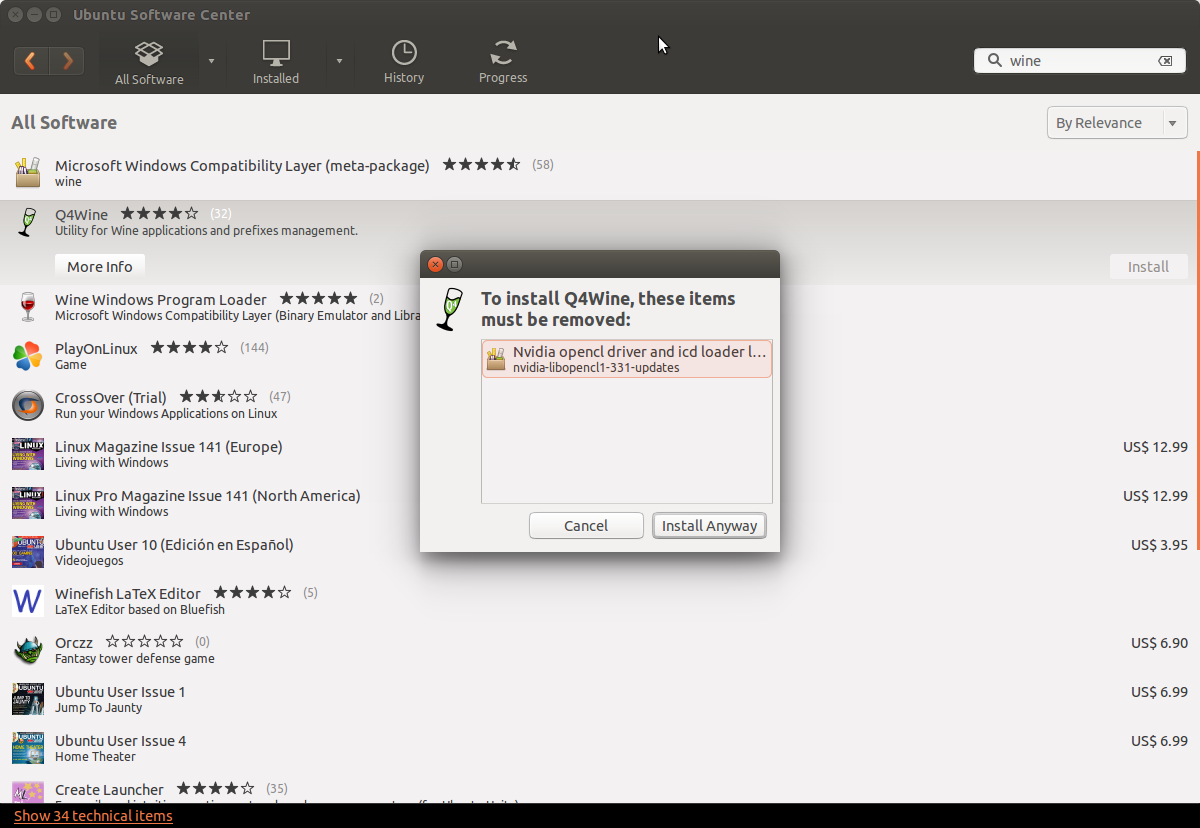The height and width of the screenshot is (828, 1200).
Task: Click Show 34 technical items link
Action: click(93, 816)
